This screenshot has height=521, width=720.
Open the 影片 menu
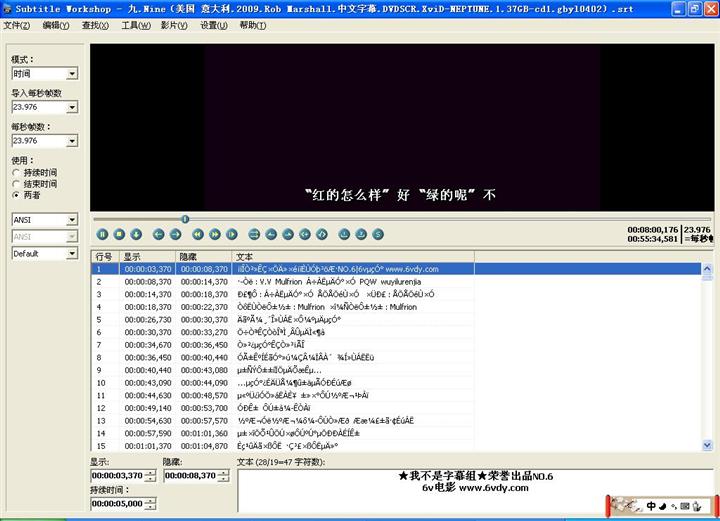pos(174,26)
